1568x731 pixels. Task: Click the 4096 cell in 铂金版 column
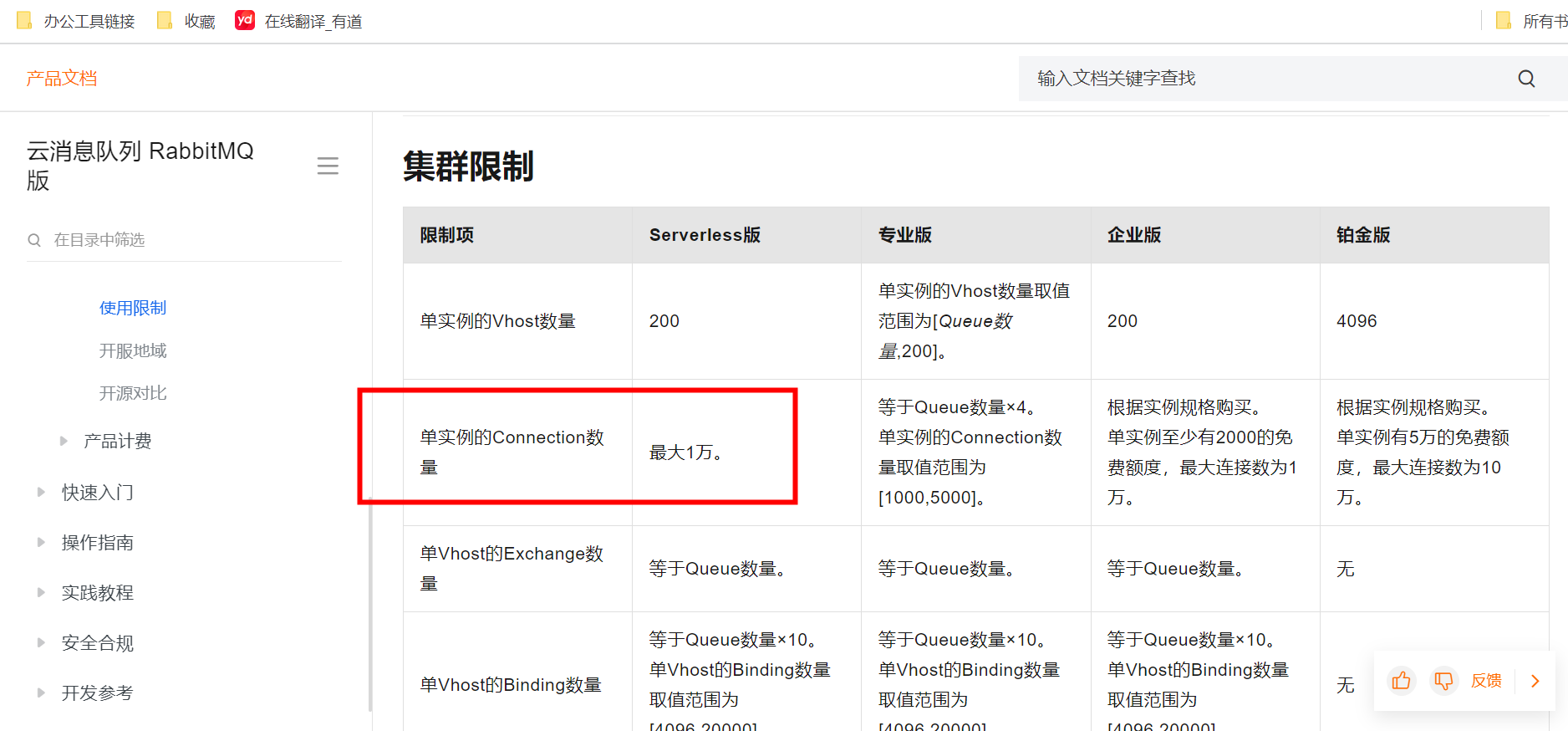pyautogui.click(x=1434, y=321)
